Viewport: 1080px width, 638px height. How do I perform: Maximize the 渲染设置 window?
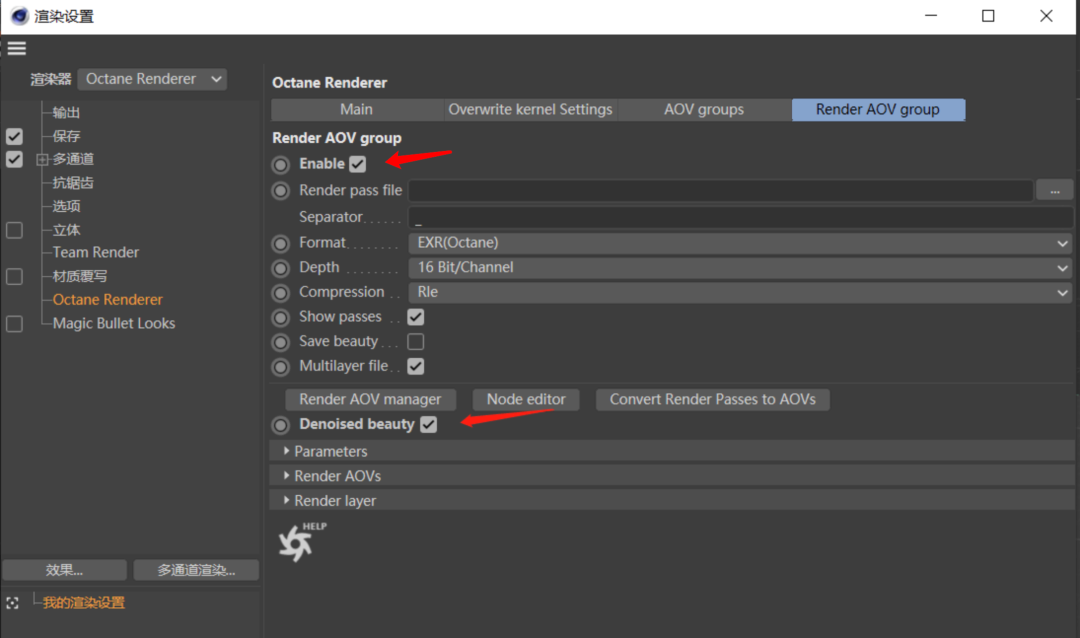988,16
